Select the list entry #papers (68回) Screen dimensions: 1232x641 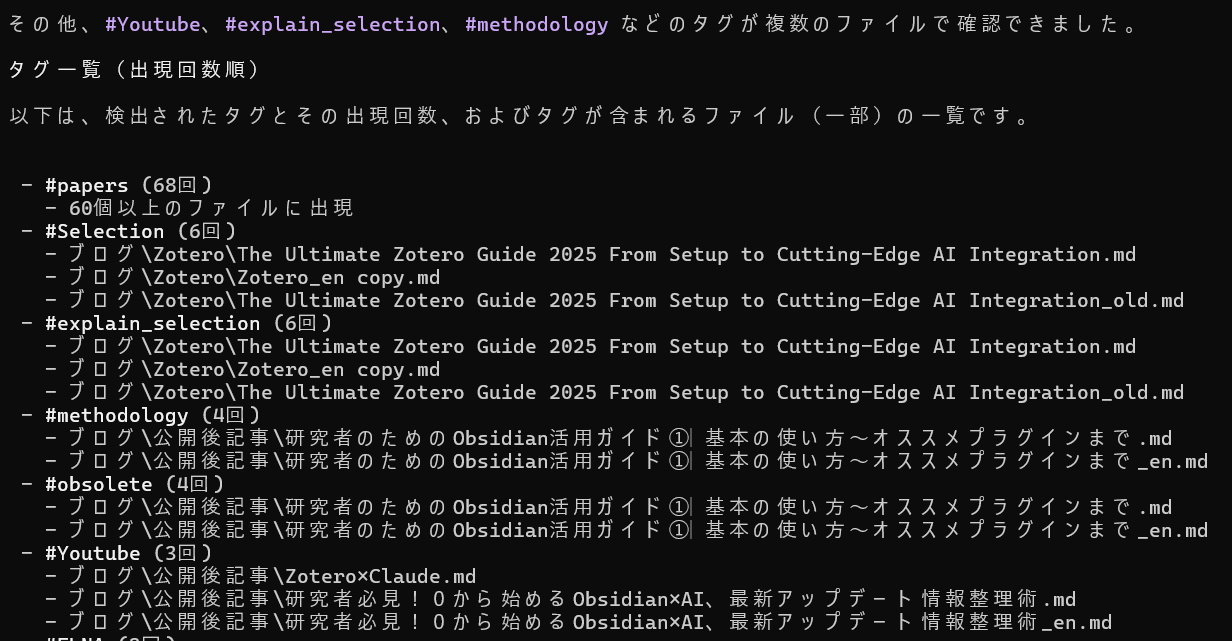click(129, 185)
